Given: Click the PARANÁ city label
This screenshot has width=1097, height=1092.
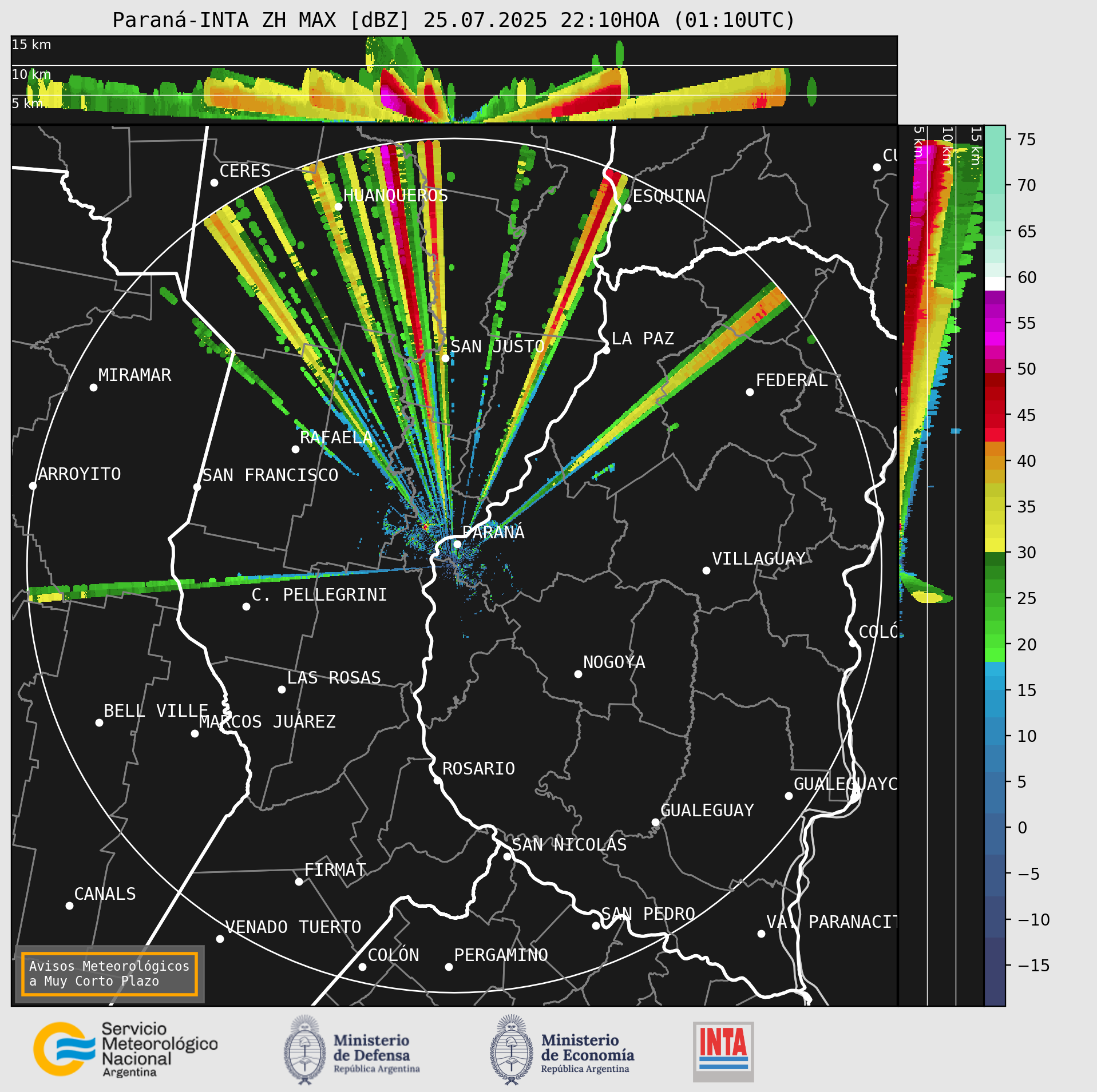Looking at the screenshot, I should click(x=493, y=532).
